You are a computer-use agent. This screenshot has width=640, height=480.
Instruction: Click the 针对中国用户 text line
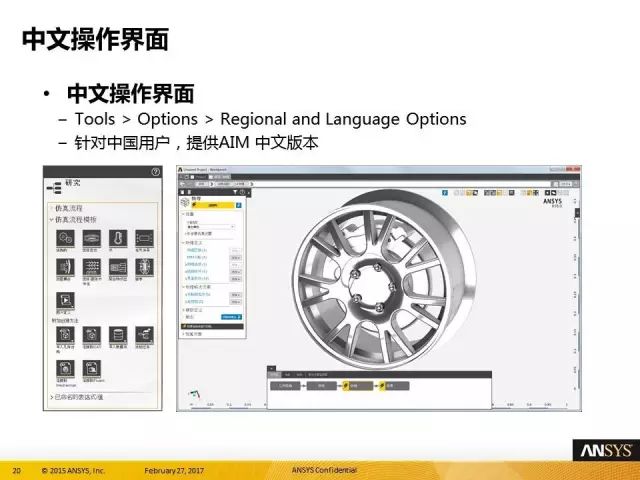(x=196, y=143)
